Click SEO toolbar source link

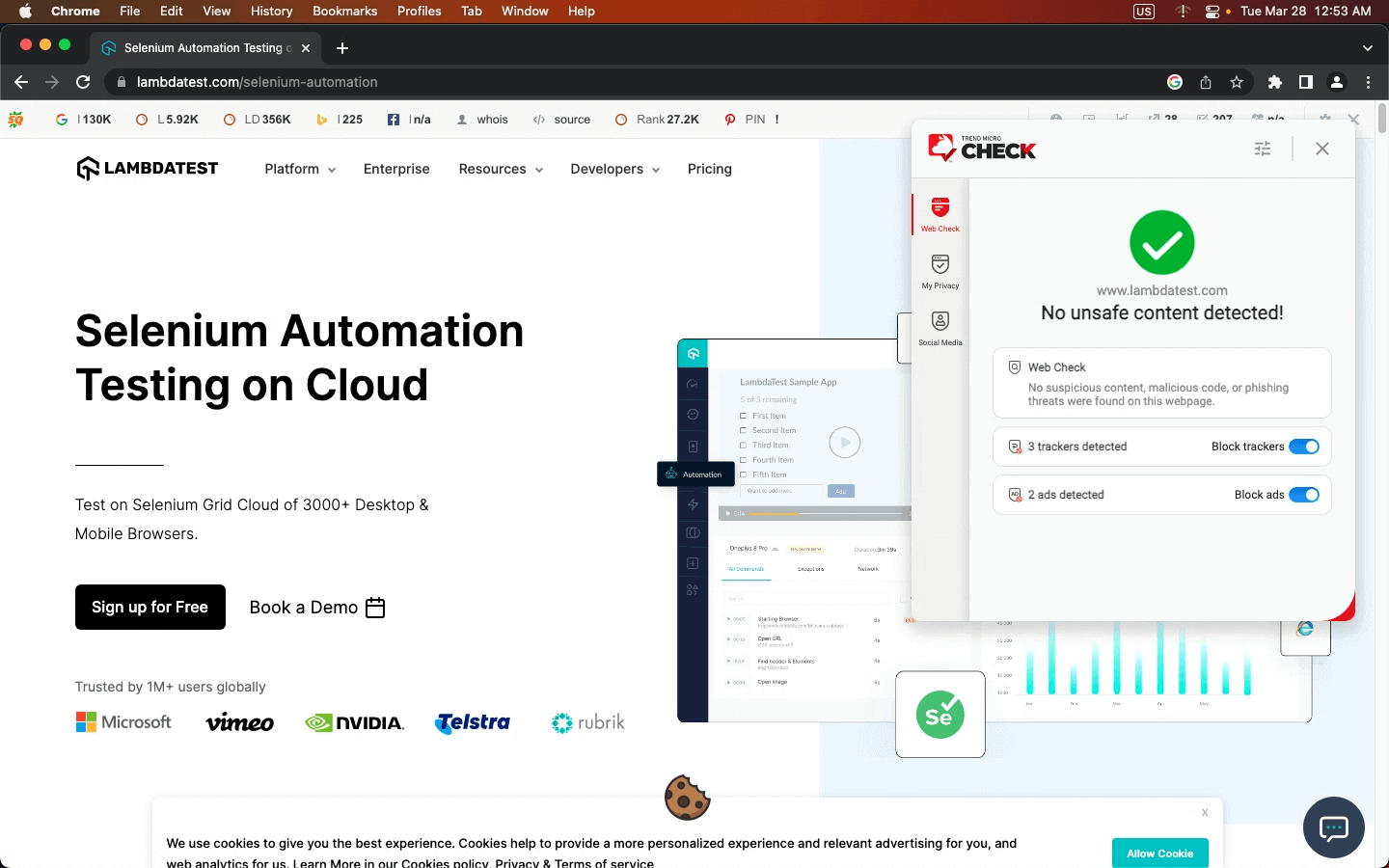[x=561, y=120]
